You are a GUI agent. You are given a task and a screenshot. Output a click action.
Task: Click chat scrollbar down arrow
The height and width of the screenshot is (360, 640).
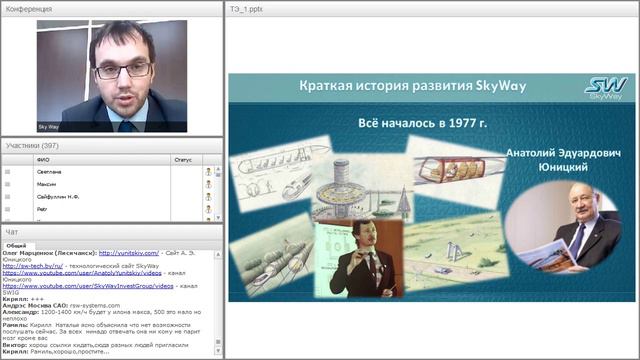click(218, 351)
